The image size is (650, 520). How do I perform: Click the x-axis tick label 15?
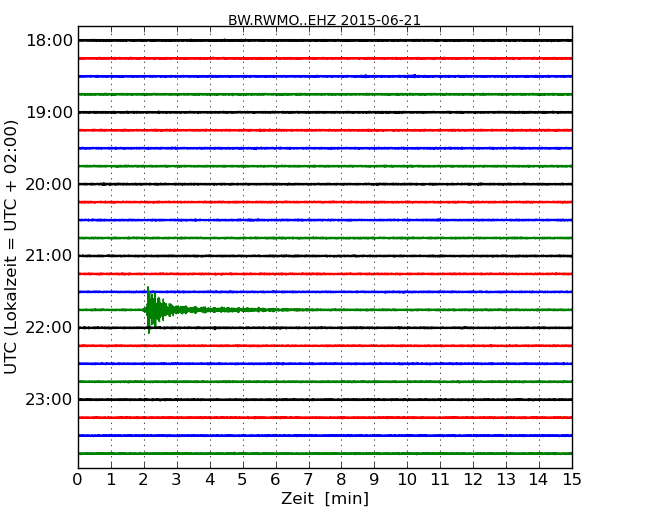tap(572, 479)
